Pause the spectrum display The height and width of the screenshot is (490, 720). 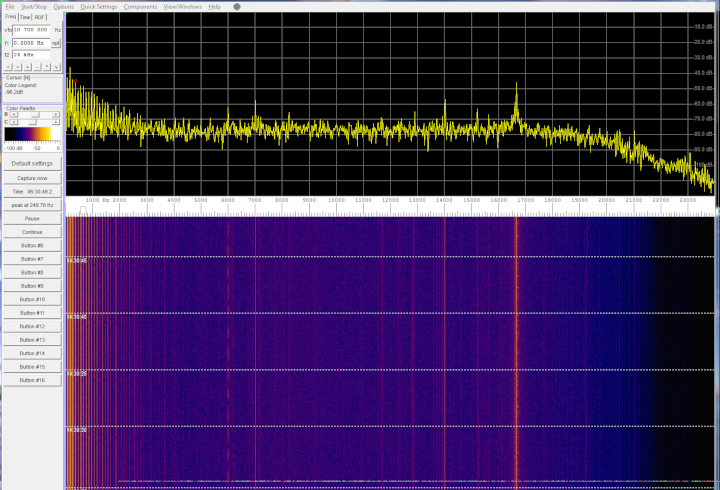[32, 219]
